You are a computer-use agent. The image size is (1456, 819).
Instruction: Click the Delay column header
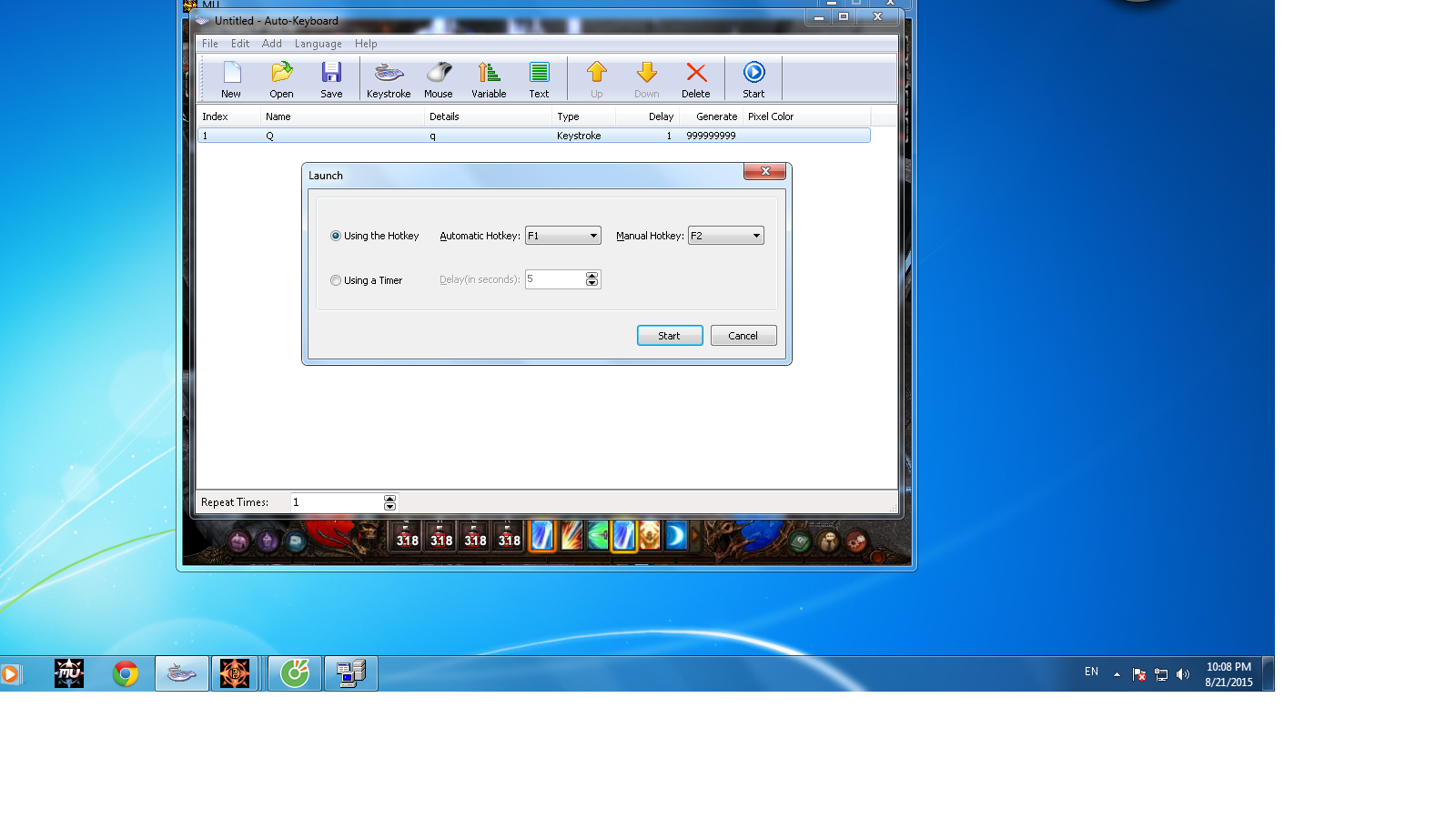648,116
